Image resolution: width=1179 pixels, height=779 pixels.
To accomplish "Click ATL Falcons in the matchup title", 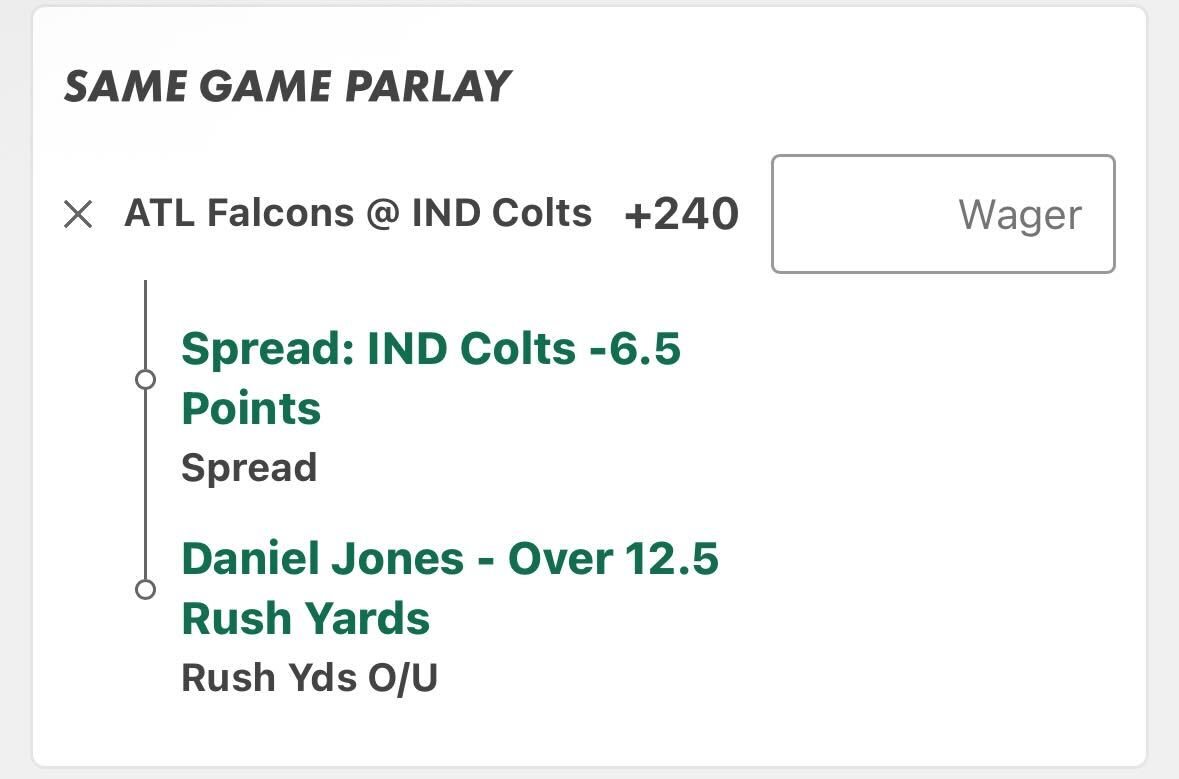I will [x=238, y=213].
